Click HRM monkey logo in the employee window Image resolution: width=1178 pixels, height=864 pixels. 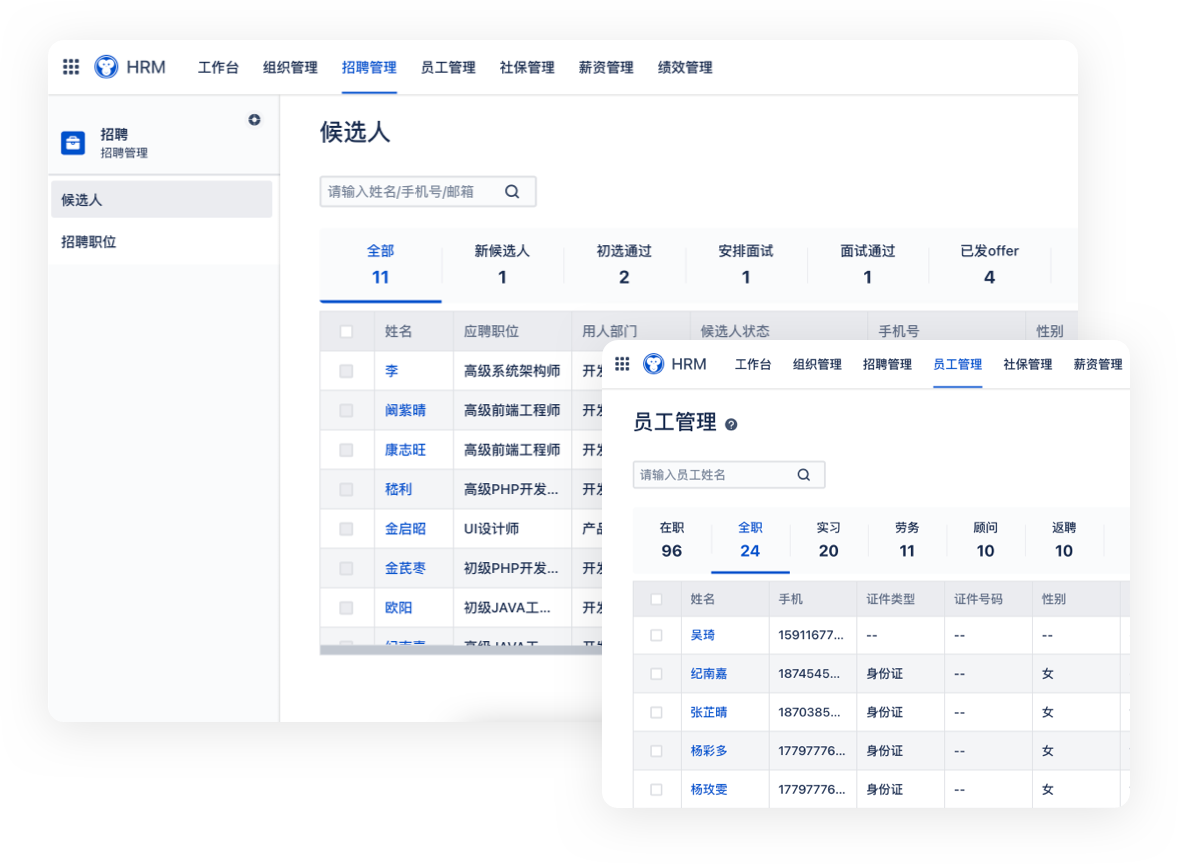click(x=653, y=364)
